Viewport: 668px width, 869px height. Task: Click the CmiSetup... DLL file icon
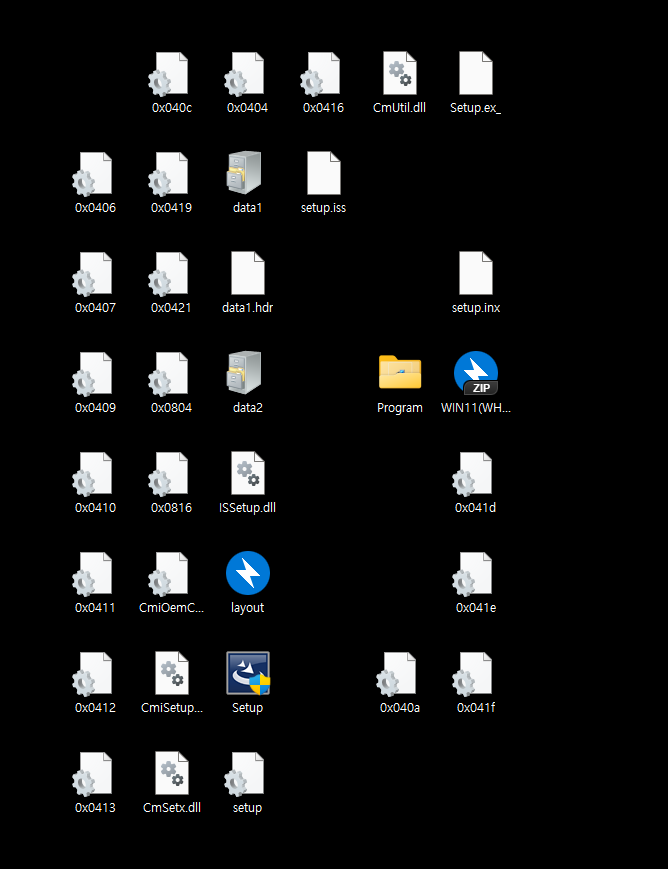[x=172, y=673]
